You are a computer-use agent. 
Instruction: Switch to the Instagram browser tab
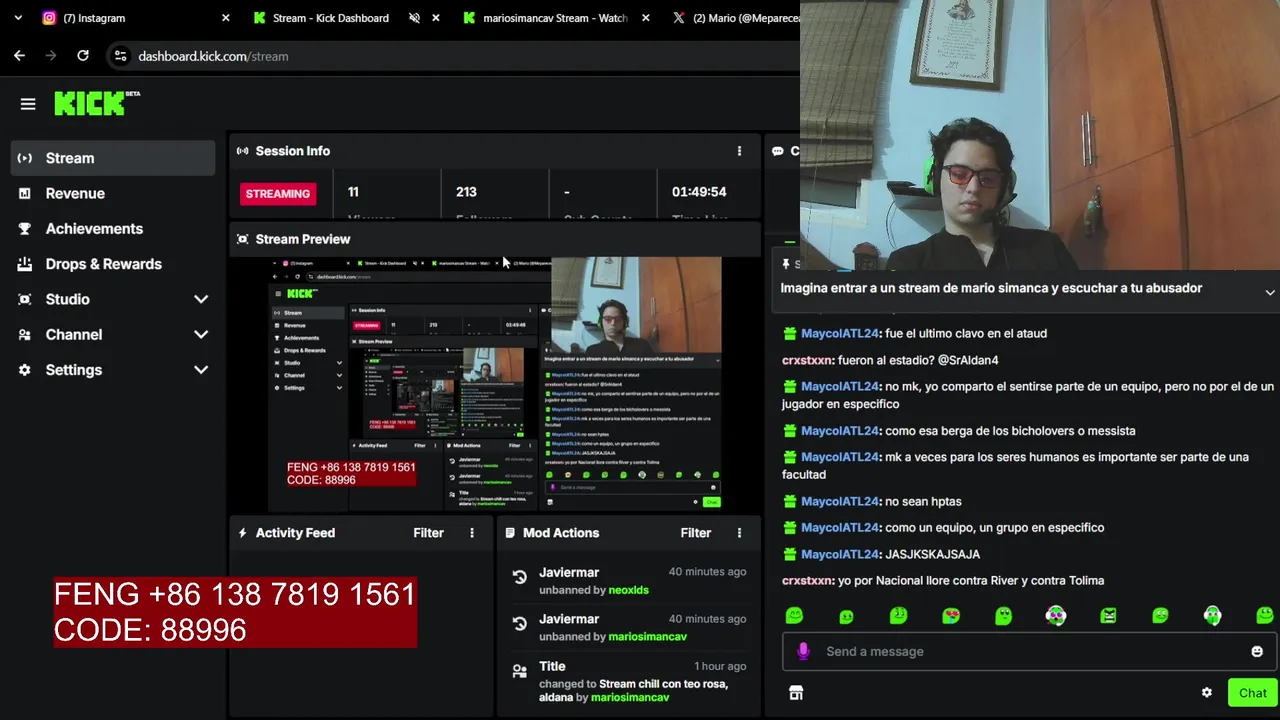click(x=133, y=18)
